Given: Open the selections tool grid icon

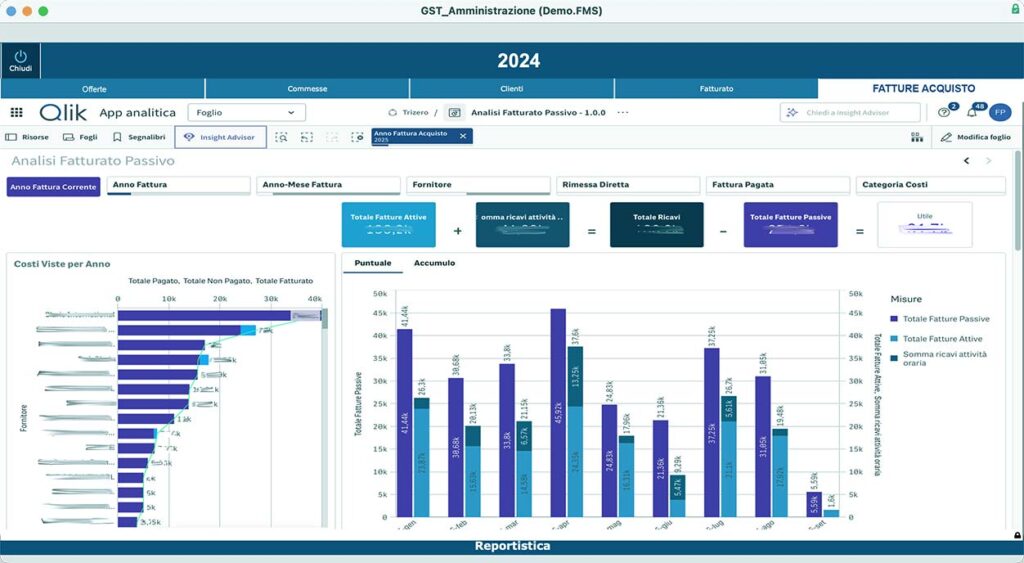Looking at the screenshot, I should [x=917, y=137].
